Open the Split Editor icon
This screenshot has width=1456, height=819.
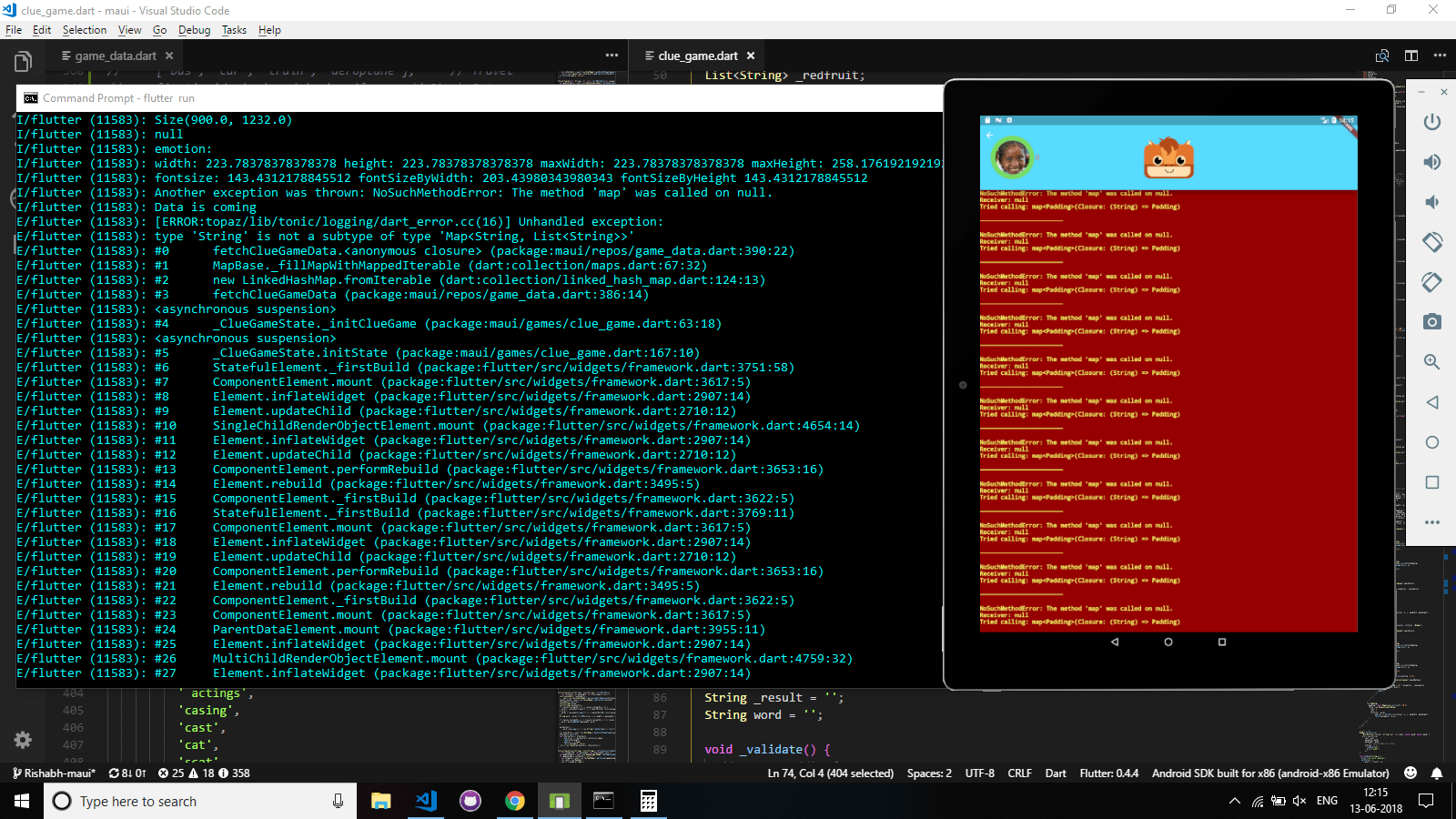[1412, 56]
